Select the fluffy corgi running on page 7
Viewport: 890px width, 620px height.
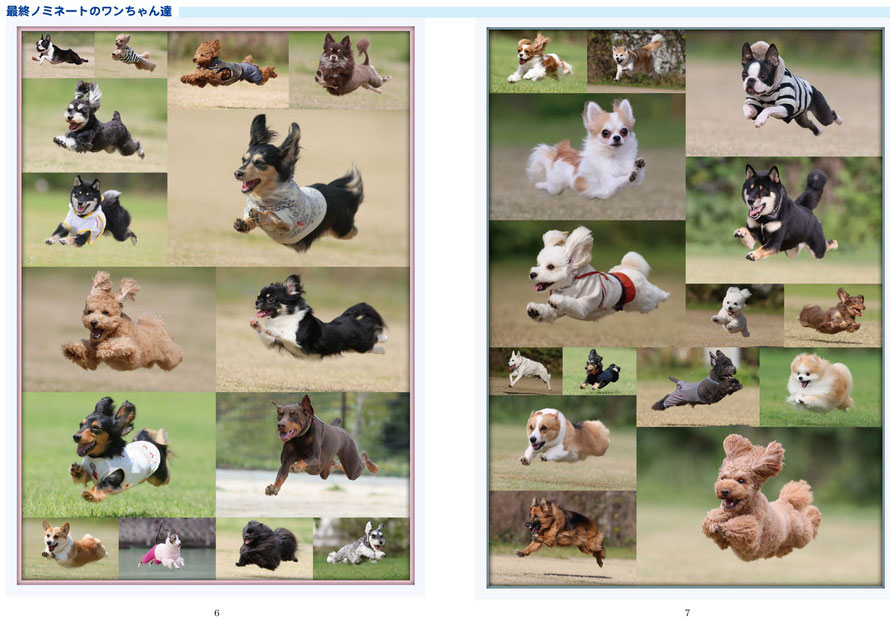[563, 443]
